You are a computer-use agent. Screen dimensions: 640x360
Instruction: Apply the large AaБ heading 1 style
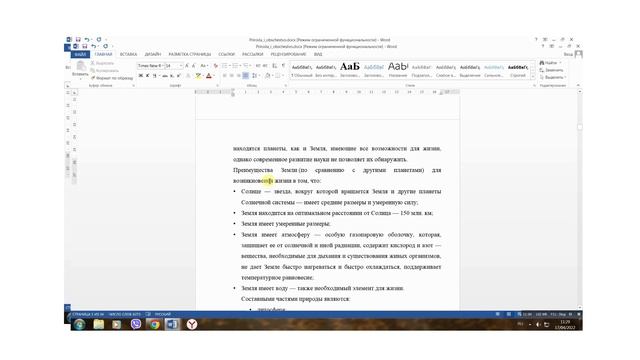pyautogui.click(x=350, y=70)
